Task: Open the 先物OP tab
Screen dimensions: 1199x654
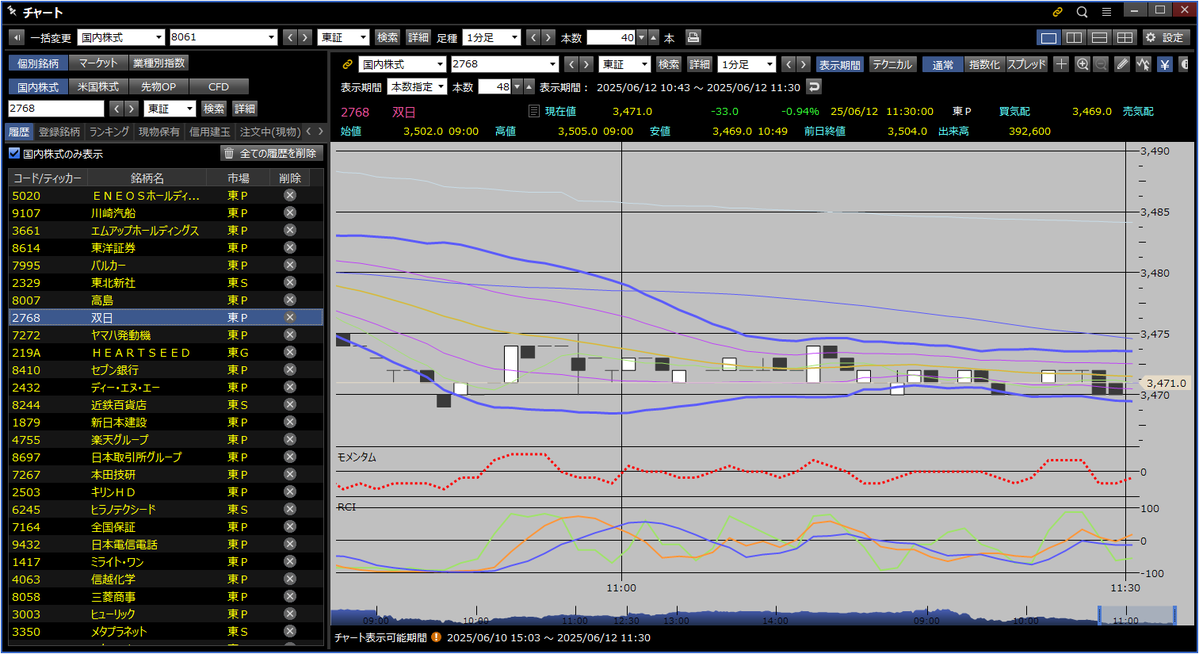Action: pyautogui.click(x=158, y=86)
